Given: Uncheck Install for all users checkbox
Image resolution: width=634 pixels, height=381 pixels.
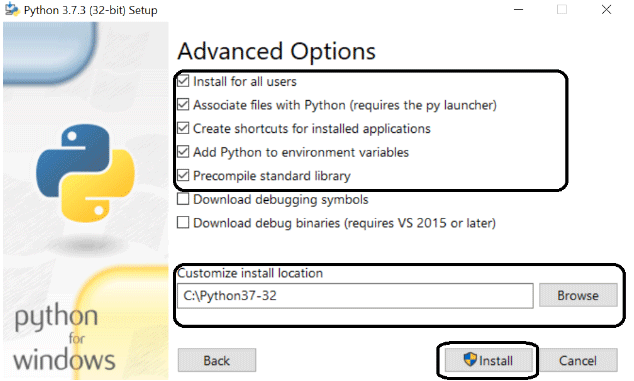Looking at the screenshot, I should click(183, 81).
